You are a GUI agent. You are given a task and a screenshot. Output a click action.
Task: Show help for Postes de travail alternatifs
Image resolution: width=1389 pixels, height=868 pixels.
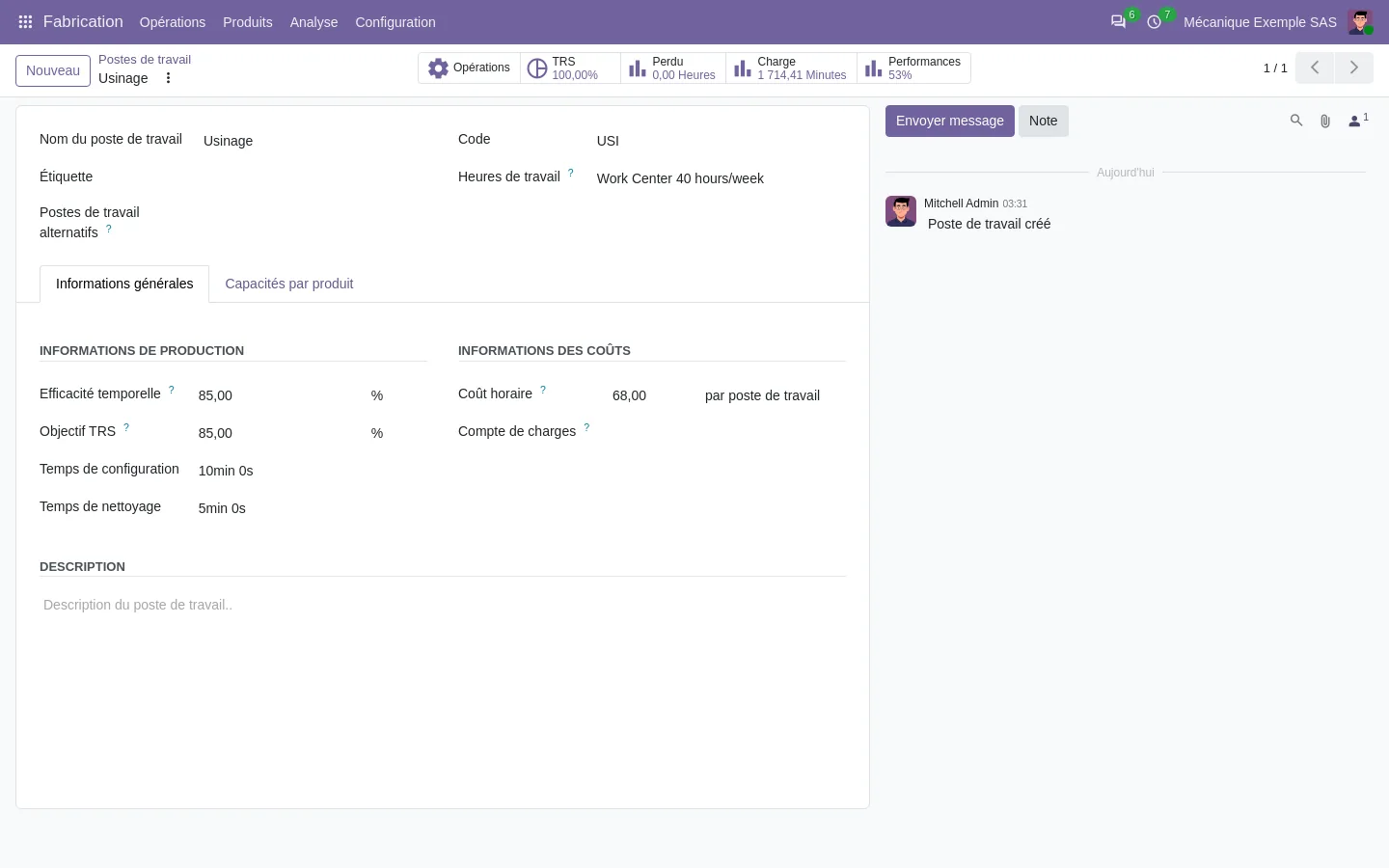[x=109, y=229]
